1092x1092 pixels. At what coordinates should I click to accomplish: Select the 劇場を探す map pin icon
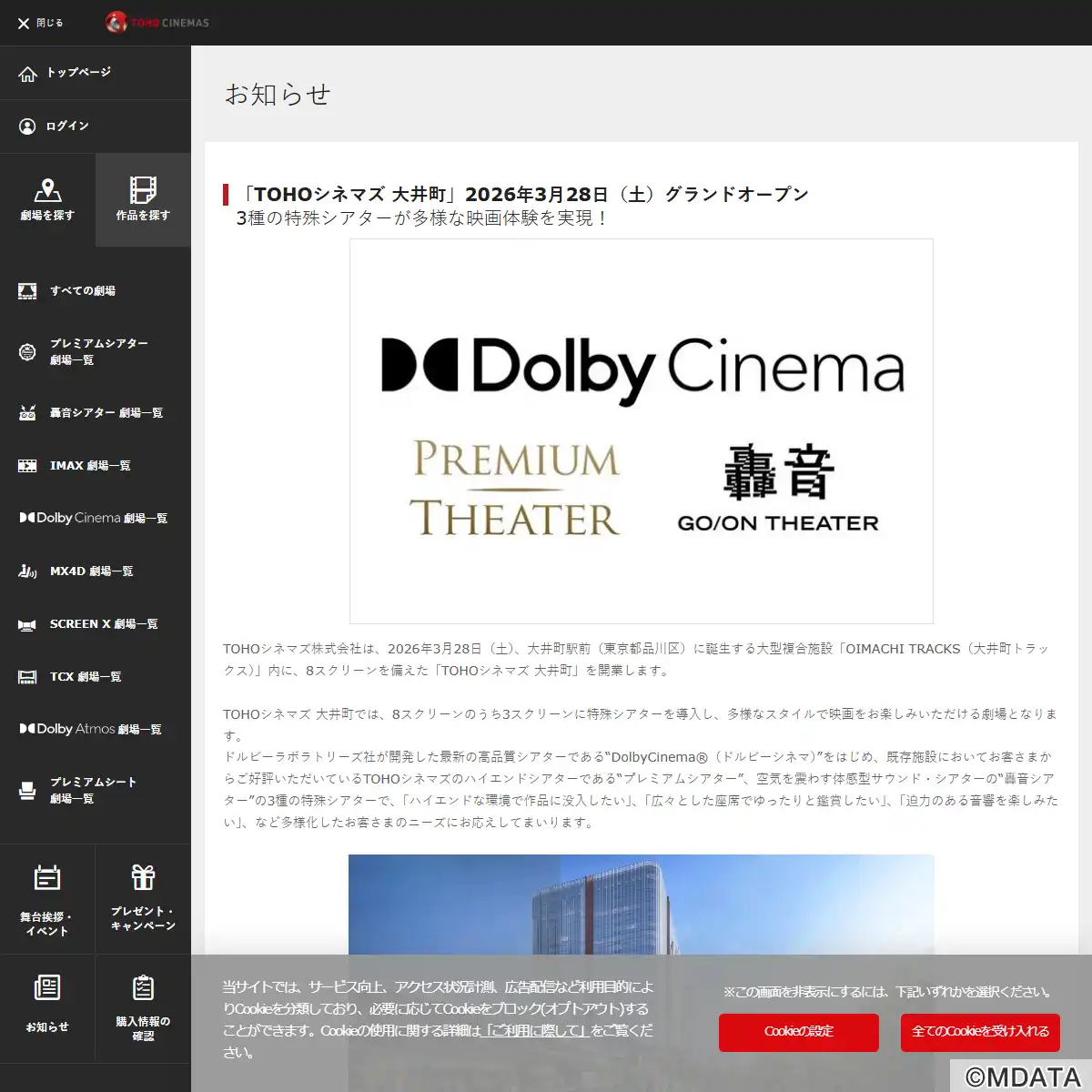coord(47,190)
